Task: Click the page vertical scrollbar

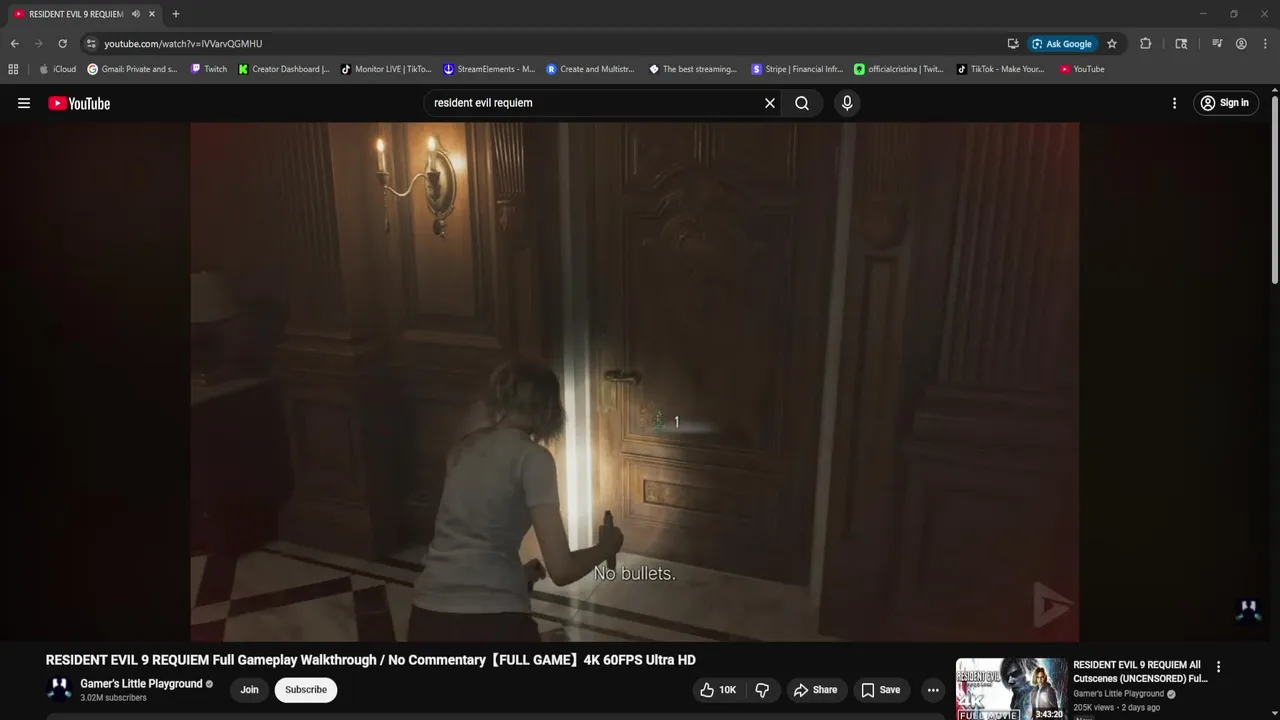Action: pyautogui.click(x=1275, y=190)
